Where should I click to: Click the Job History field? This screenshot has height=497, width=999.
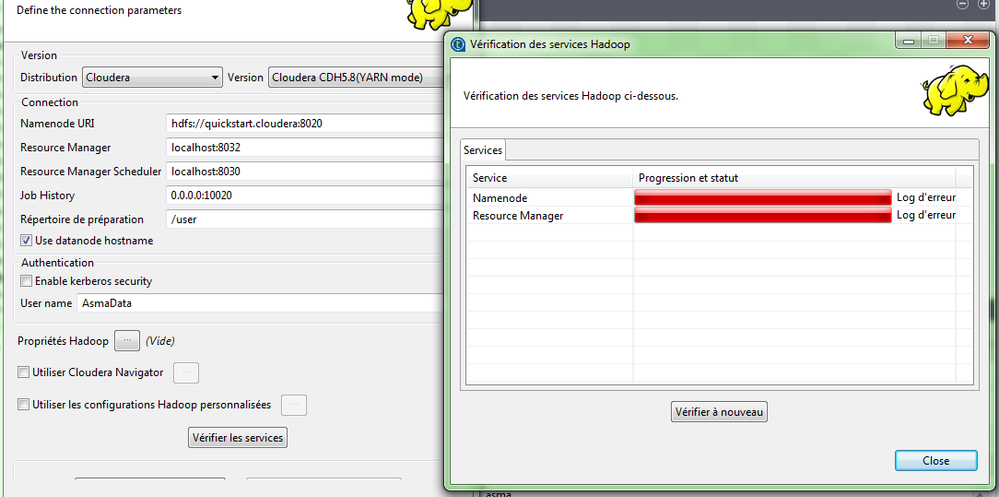pyautogui.click(x=305, y=196)
